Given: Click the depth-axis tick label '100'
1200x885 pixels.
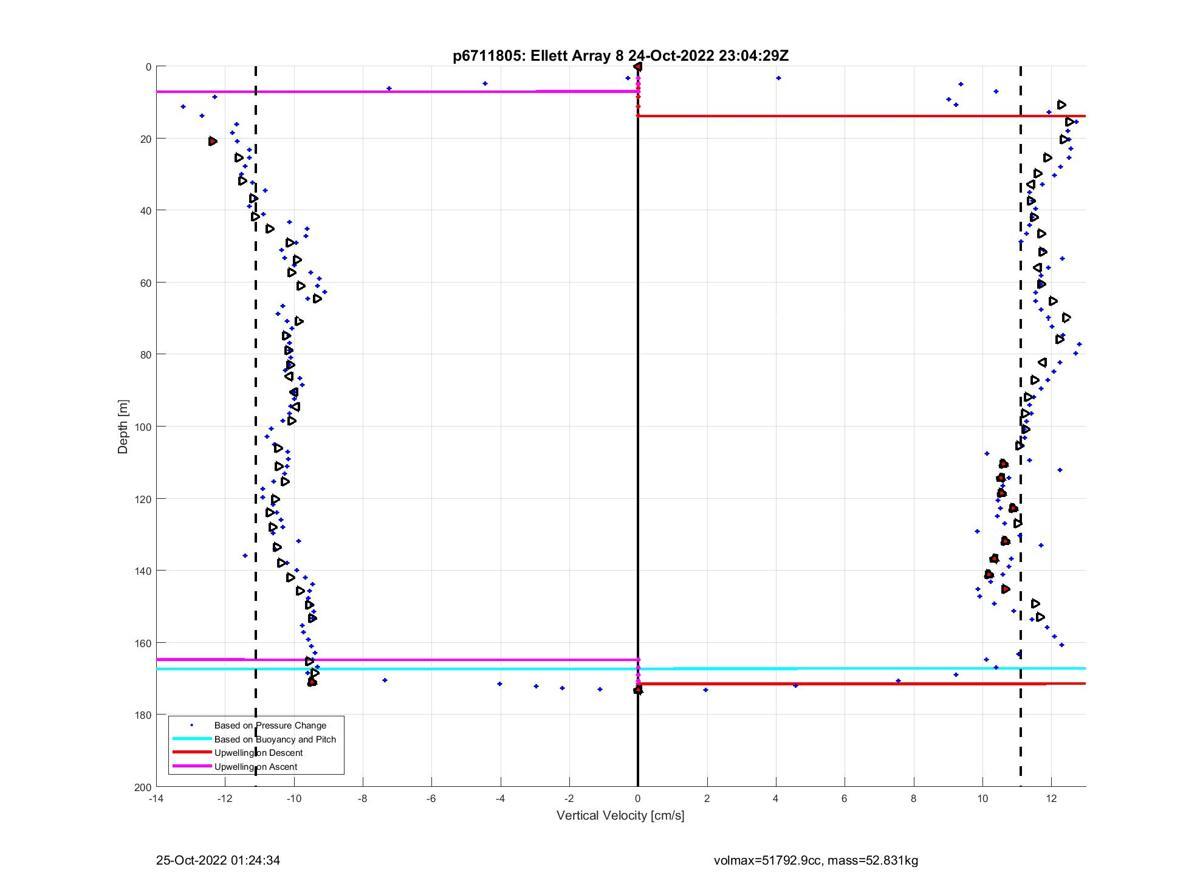Looking at the screenshot, I should 142,427.
